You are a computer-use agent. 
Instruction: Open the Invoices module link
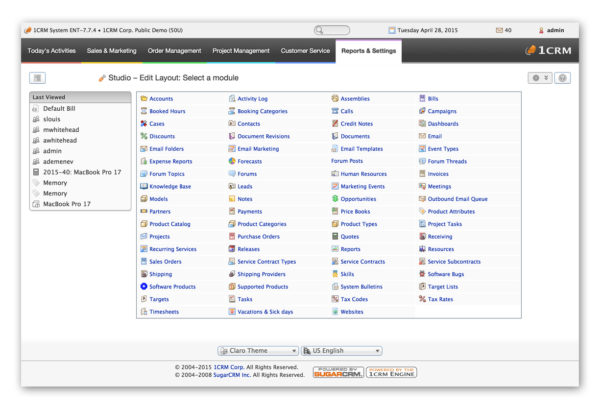438,174
